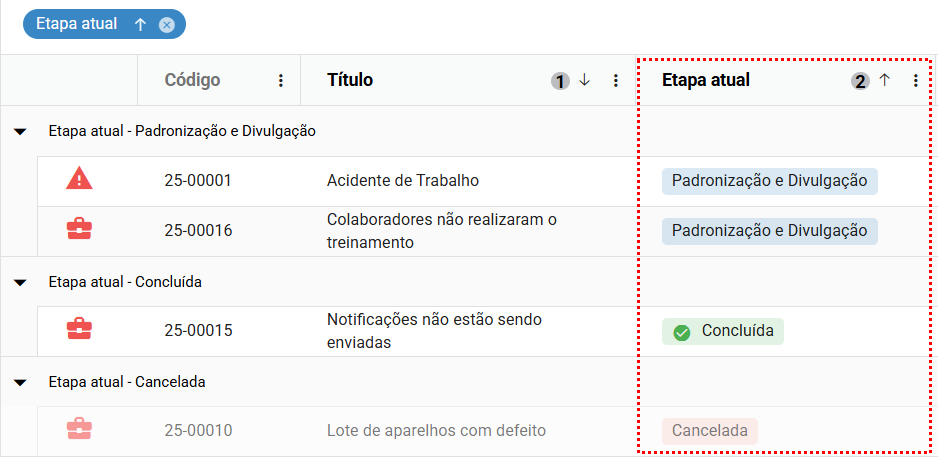Open the Código column options menu
938x457 pixels.
click(281, 81)
